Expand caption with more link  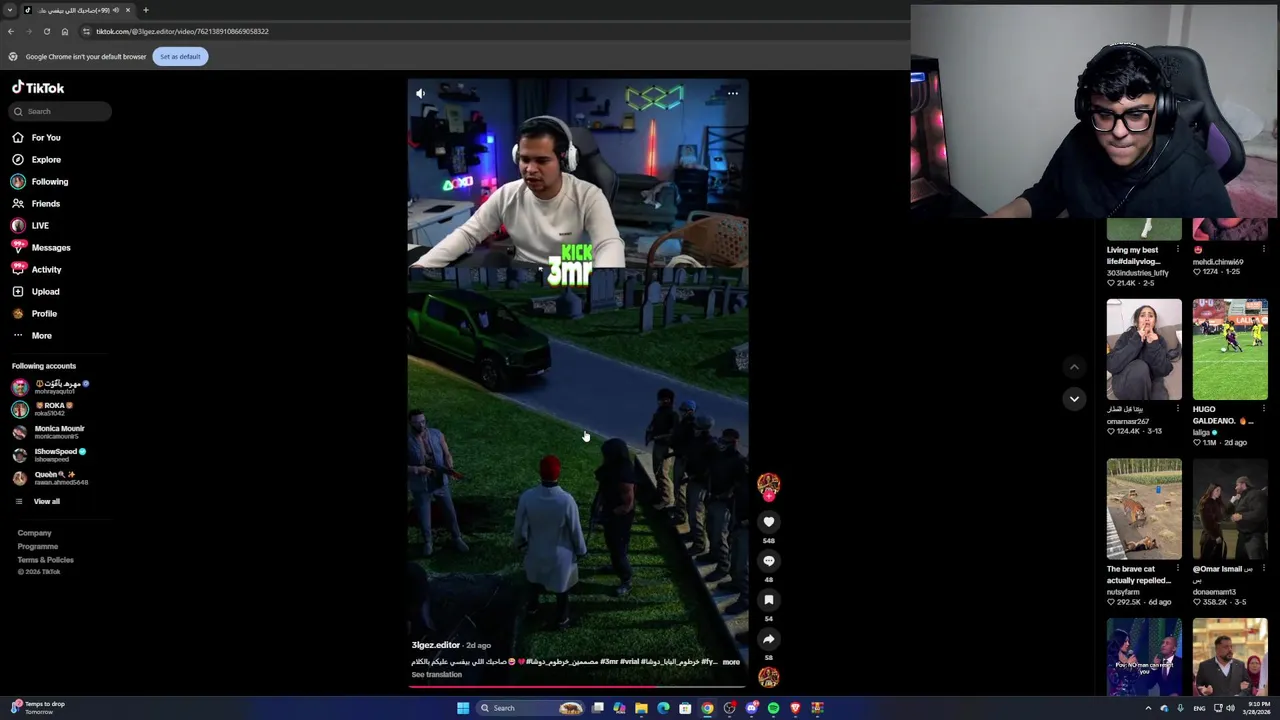(x=731, y=662)
